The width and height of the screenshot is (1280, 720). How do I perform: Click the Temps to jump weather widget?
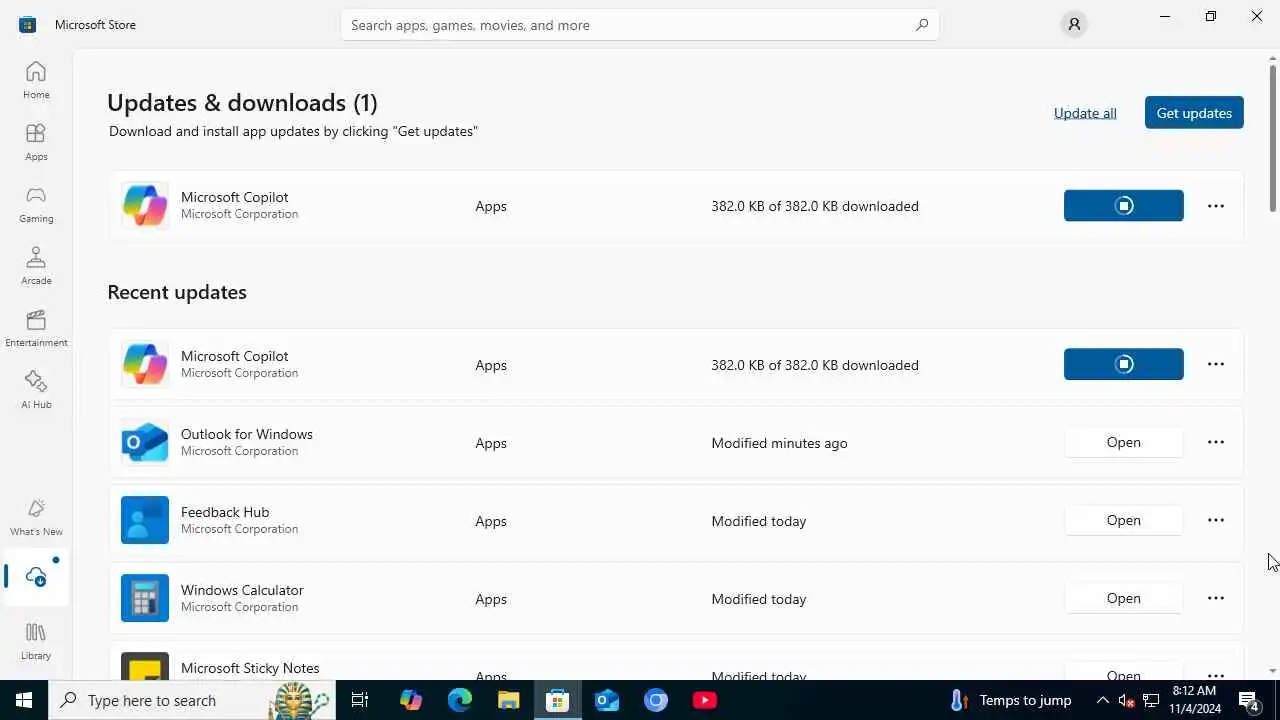(x=1011, y=700)
